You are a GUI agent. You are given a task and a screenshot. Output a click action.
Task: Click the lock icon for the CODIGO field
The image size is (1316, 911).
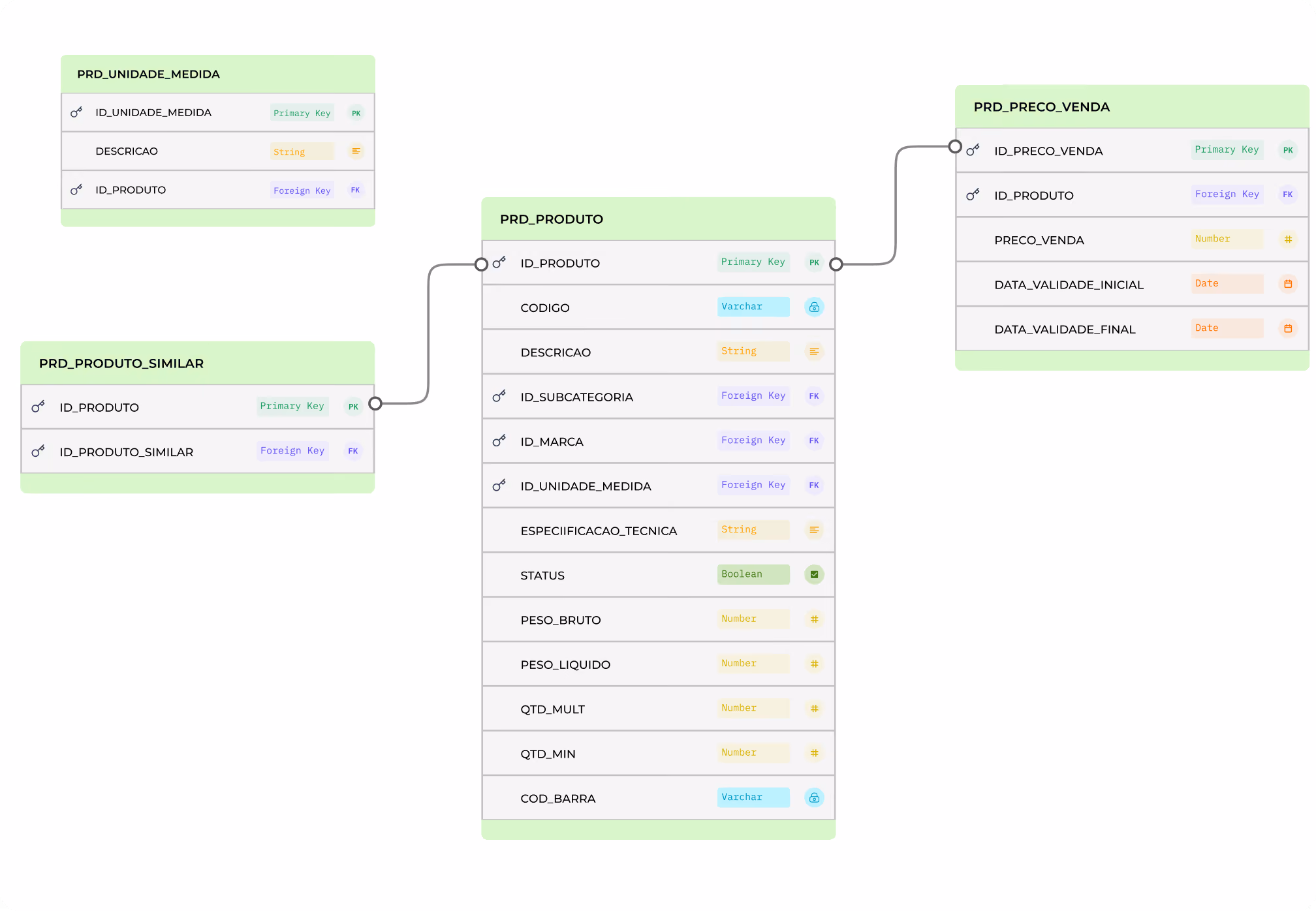click(814, 307)
